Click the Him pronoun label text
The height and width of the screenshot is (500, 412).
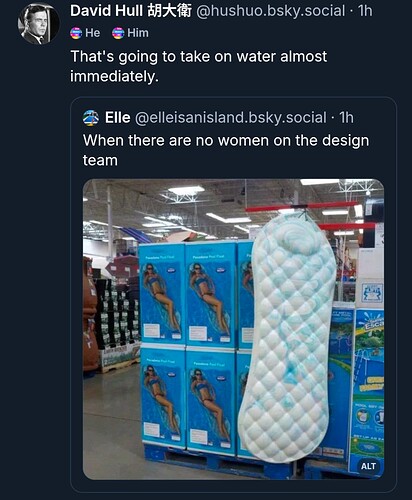coord(138,33)
